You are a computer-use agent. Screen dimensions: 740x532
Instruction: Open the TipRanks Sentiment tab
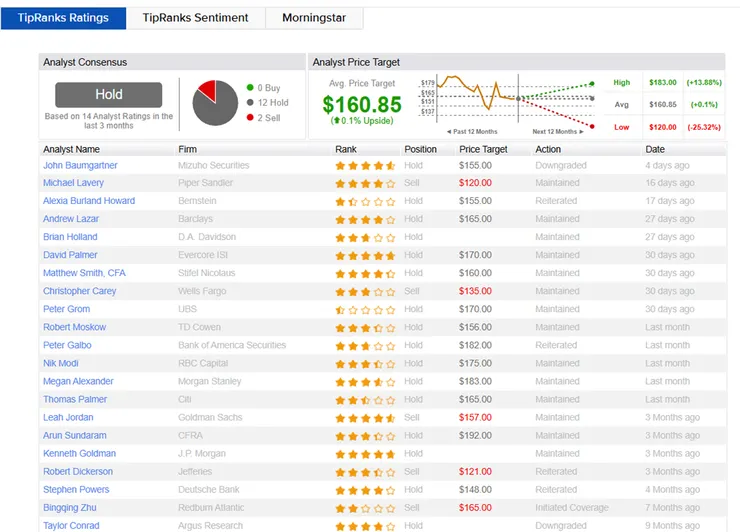[195, 18]
